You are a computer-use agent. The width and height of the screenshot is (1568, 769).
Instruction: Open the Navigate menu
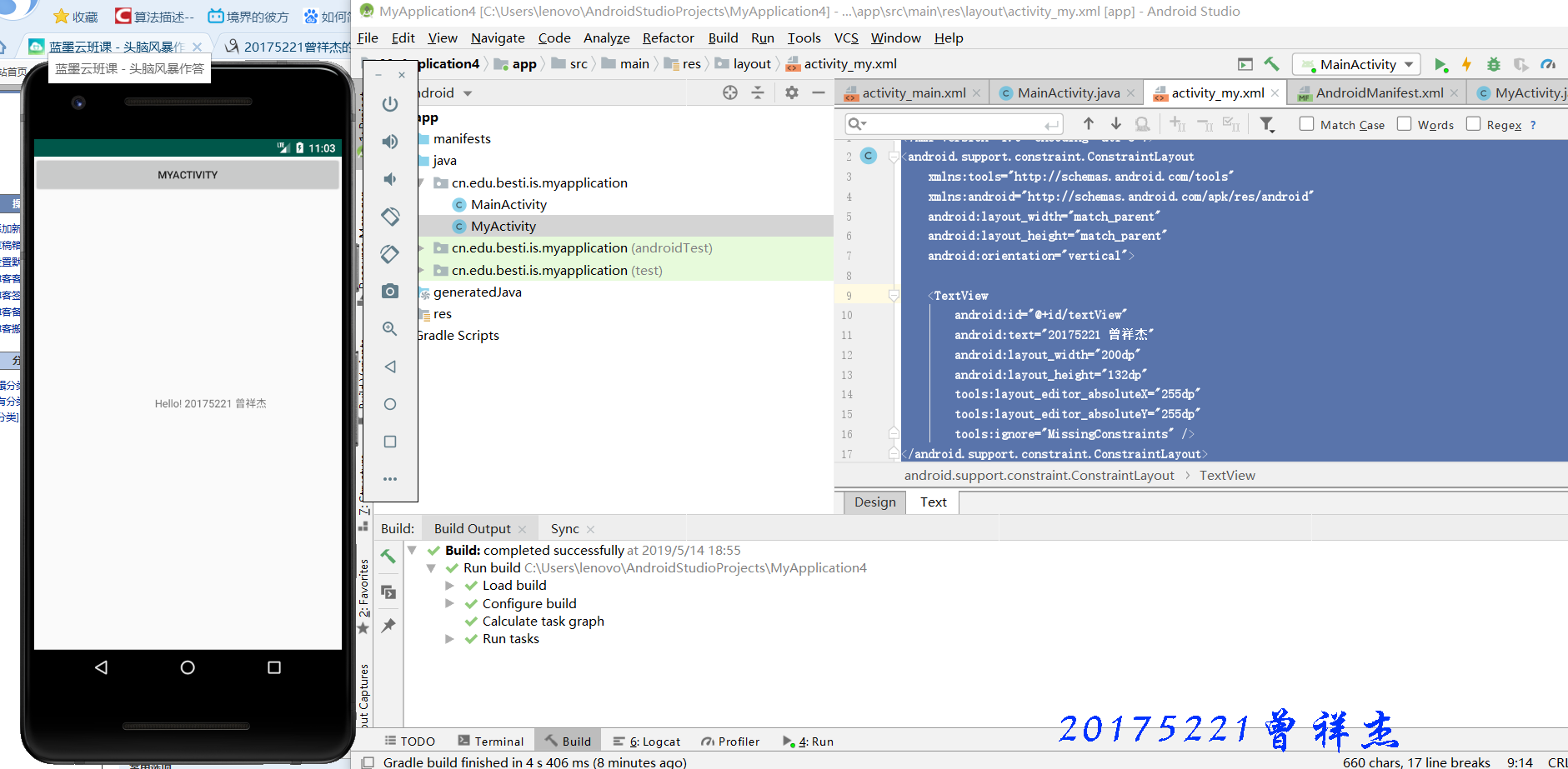coord(498,37)
